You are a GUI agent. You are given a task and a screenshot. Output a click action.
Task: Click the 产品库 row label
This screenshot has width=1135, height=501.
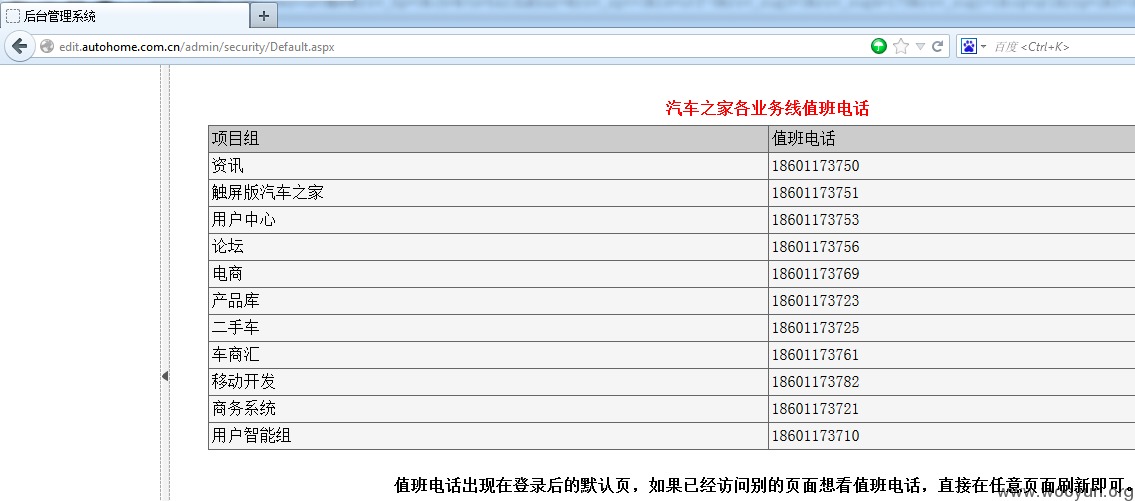point(235,300)
